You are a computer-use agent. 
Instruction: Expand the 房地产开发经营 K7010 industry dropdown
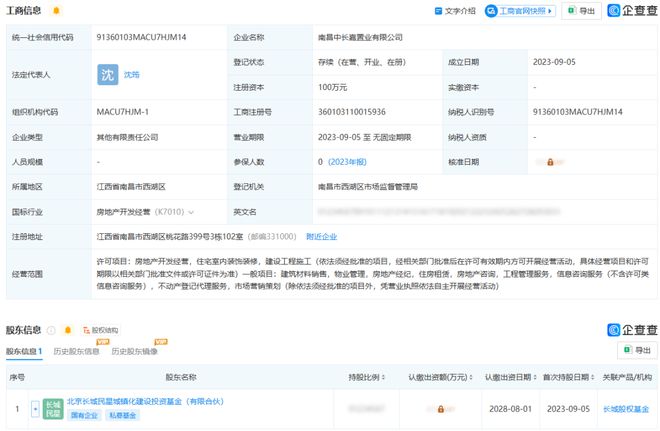pyautogui.click(x=191, y=212)
